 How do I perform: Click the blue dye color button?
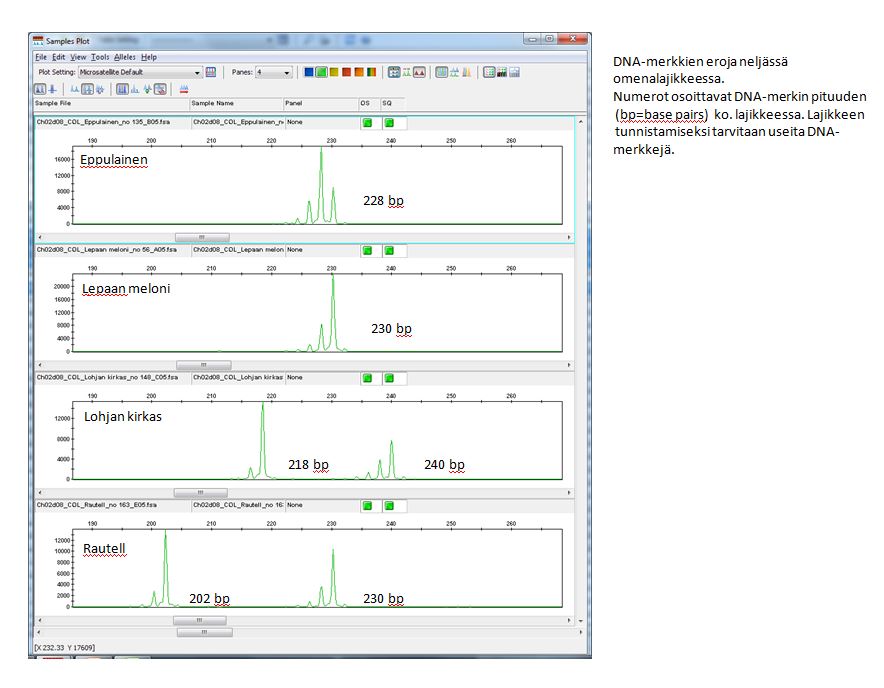click(309, 72)
